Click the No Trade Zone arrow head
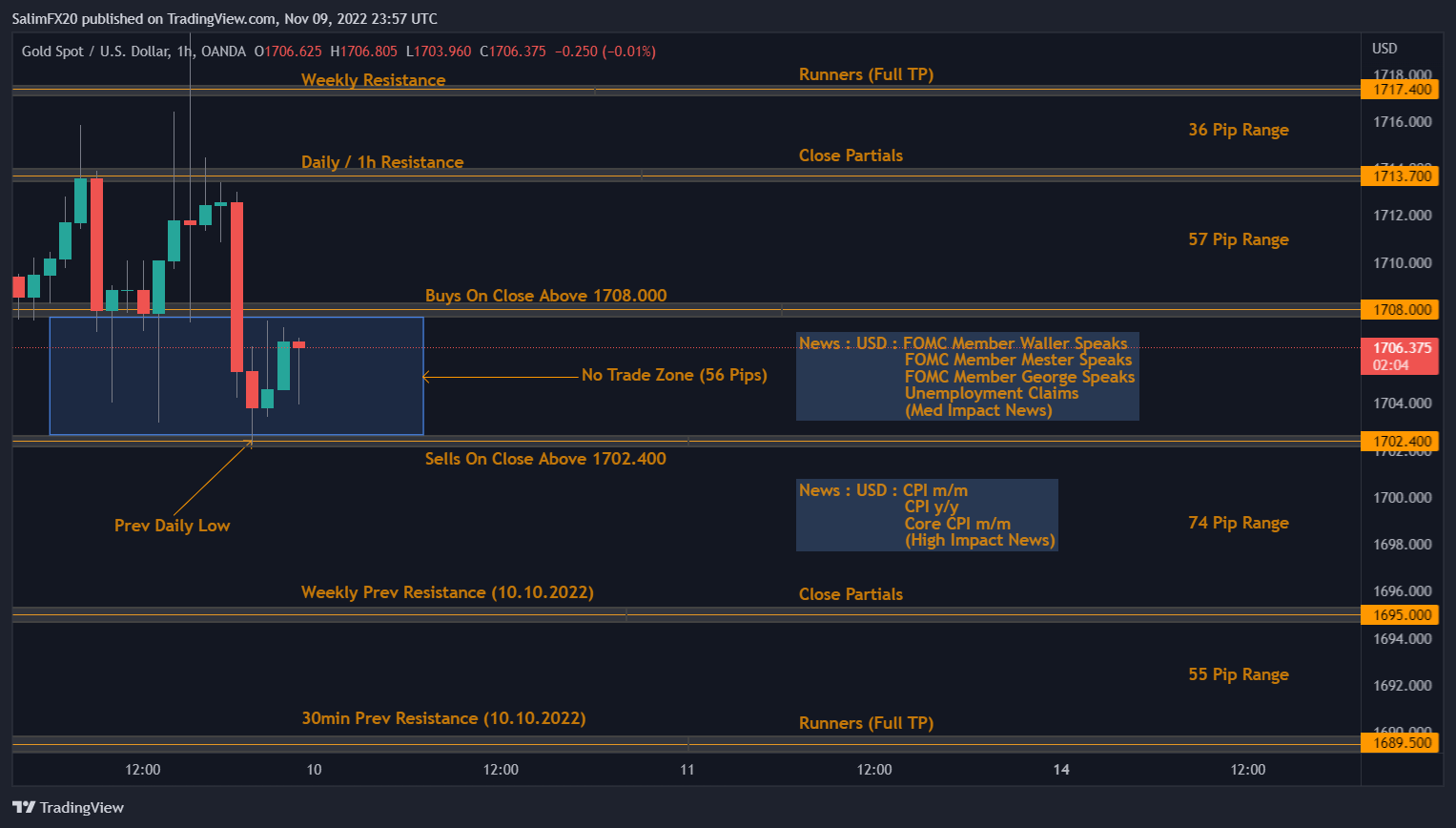 (426, 377)
